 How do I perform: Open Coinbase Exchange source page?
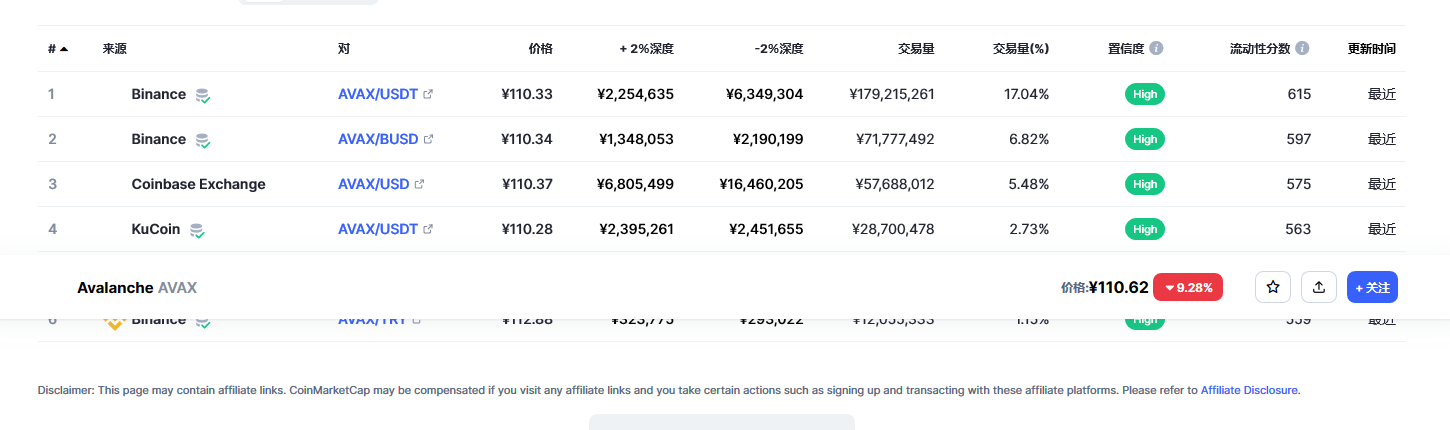198,184
